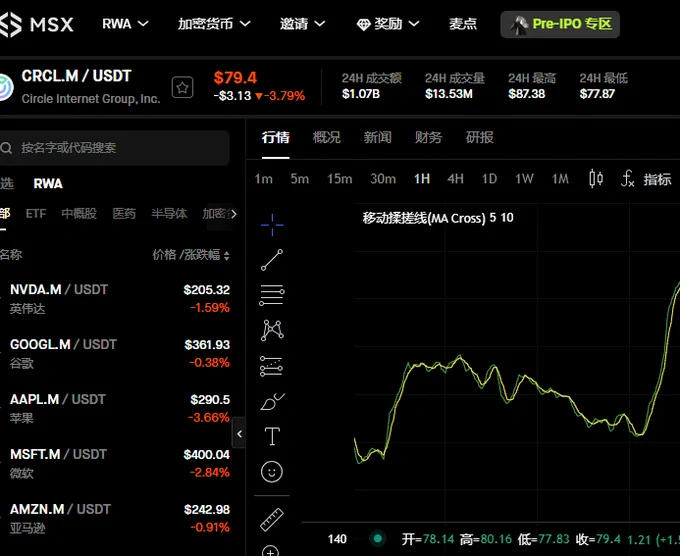Click the CRCL.M / USDT pair title
The image size is (680, 556).
point(76,76)
